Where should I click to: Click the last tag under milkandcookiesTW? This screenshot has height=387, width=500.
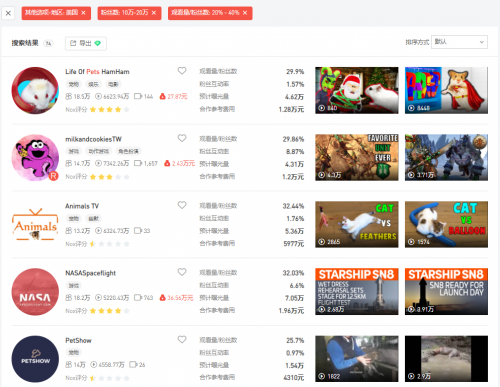[x=129, y=151]
